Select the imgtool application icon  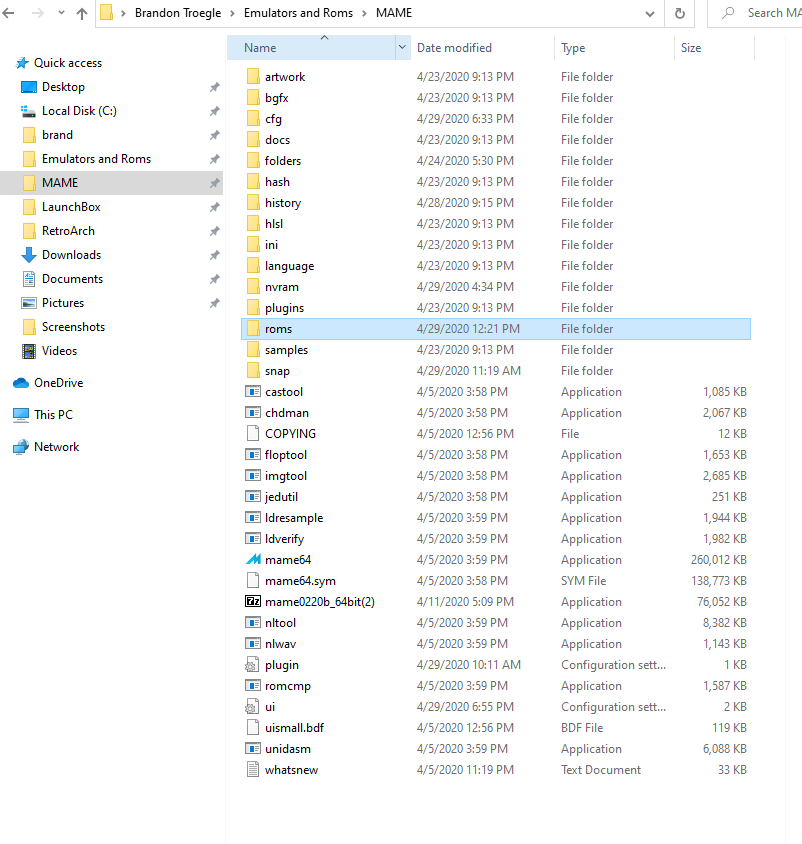[x=253, y=475]
